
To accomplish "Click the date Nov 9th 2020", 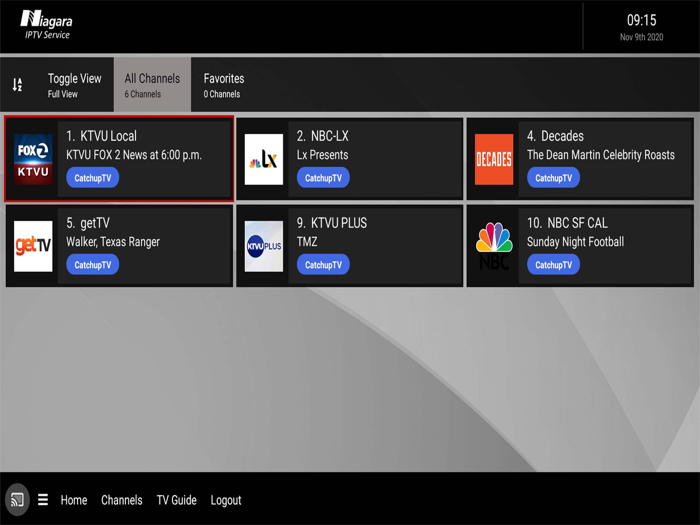I will (x=642, y=37).
